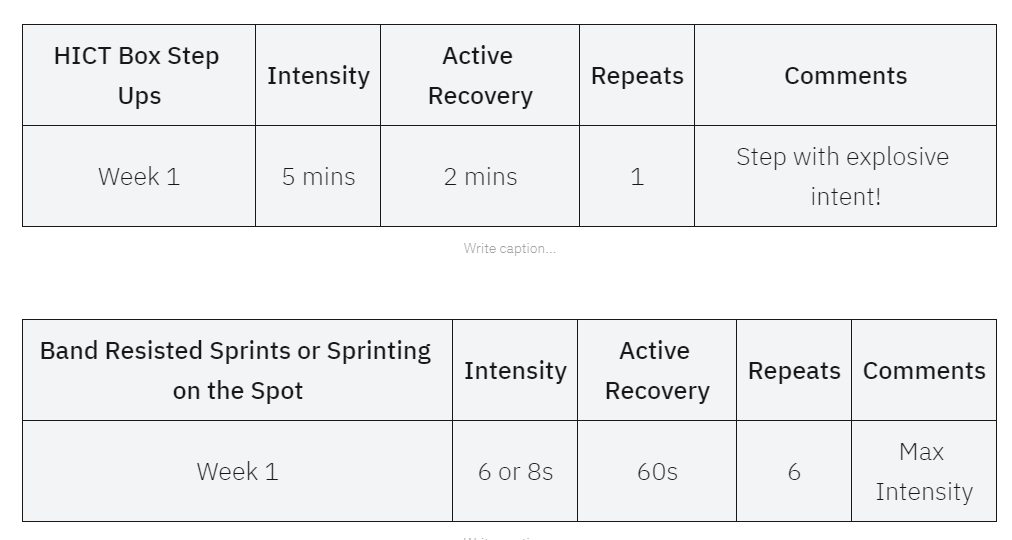Select the Week 1 cell in Sprints table
Viewport: 1012px width, 540px height.
click(x=237, y=472)
